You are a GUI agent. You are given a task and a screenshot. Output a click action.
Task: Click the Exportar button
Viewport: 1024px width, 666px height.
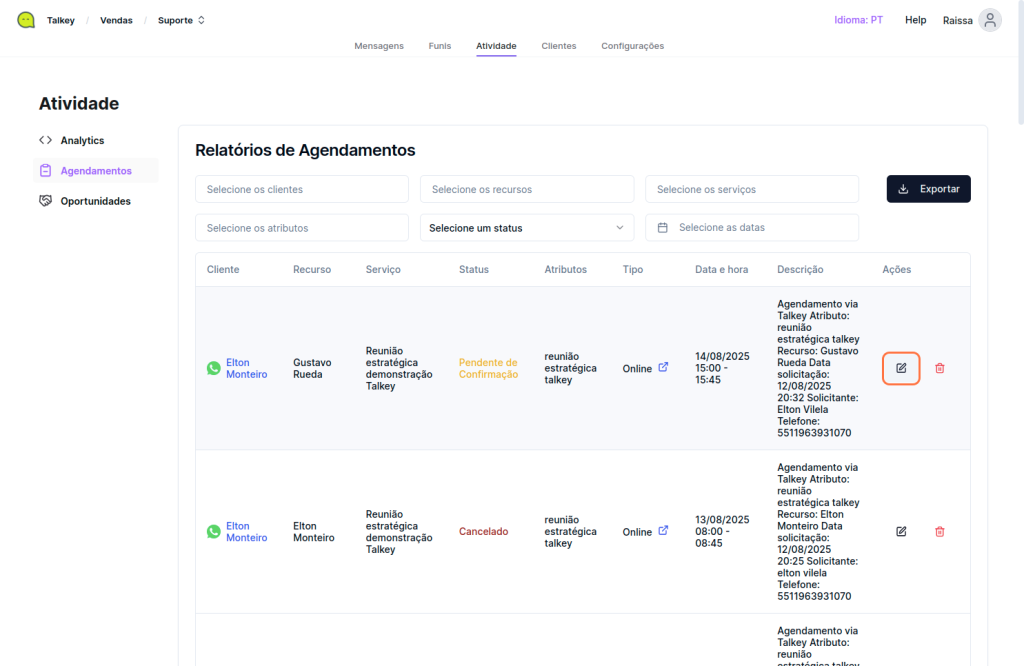[x=928, y=189]
